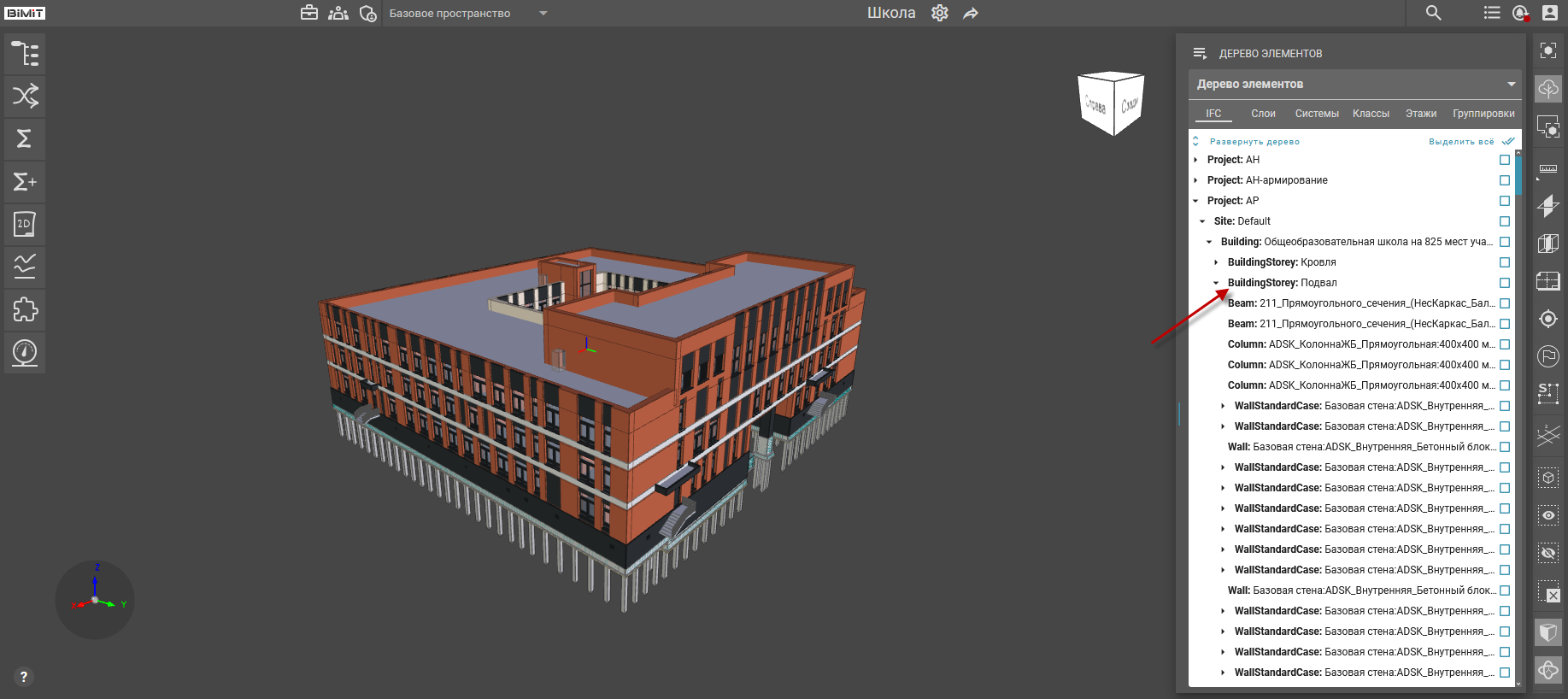The image size is (1568, 699).
Task: Check the Project: АН checkbox
Action: point(1505,160)
